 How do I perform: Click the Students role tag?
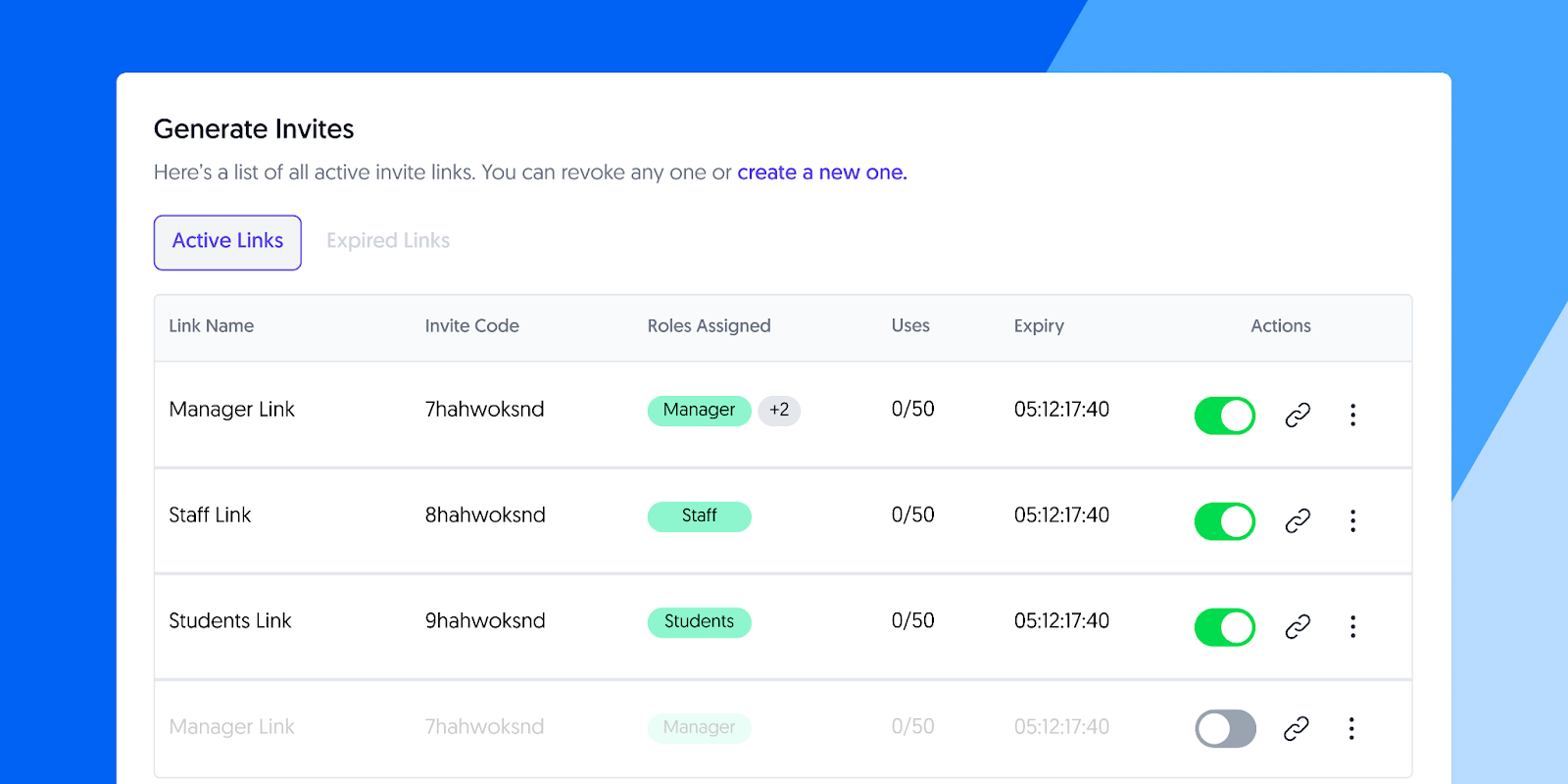tap(699, 622)
